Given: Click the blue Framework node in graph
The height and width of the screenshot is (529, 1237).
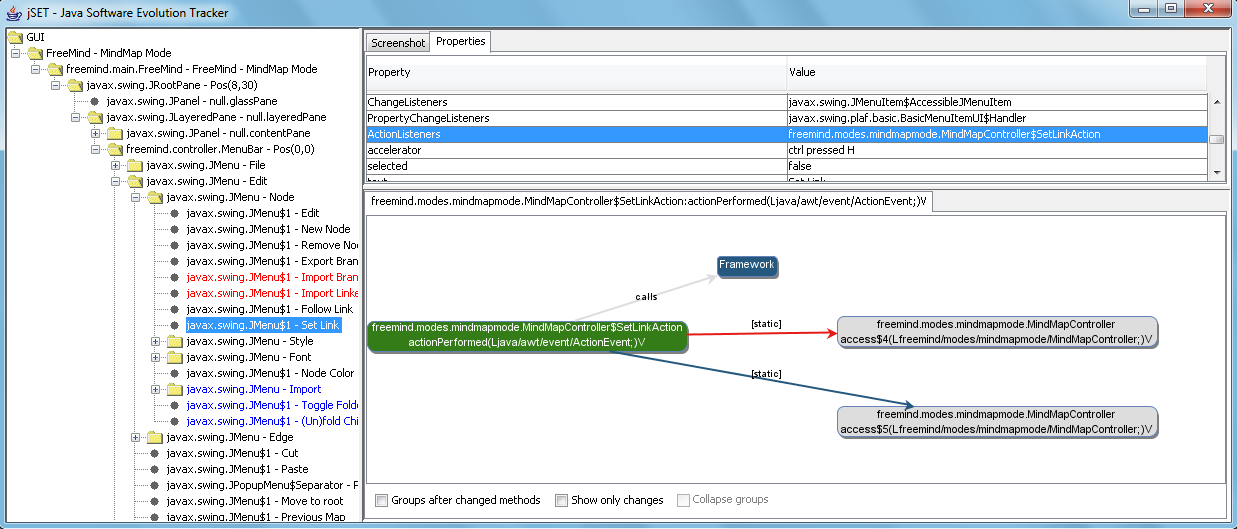Looking at the screenshot, I should click(746, 265).
